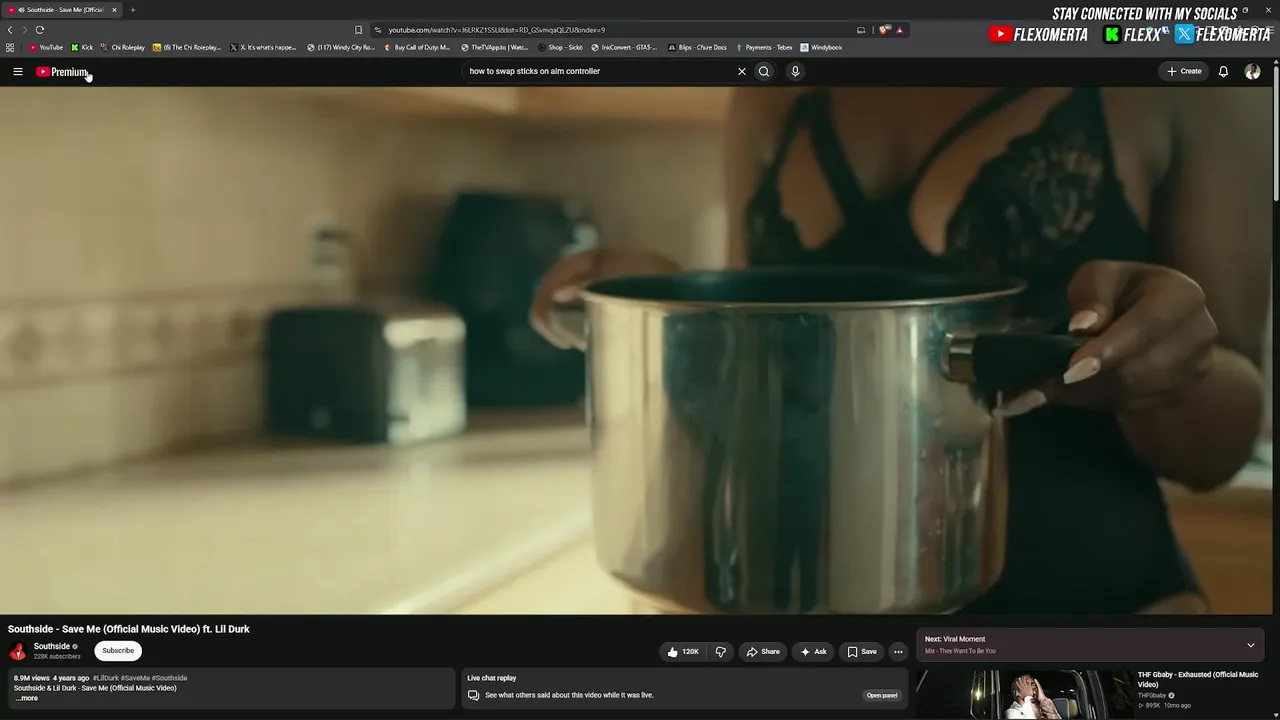Open the Payments - Tebex bookmark
Viewport: 1280px width, 720px height.
click(763, 47)
